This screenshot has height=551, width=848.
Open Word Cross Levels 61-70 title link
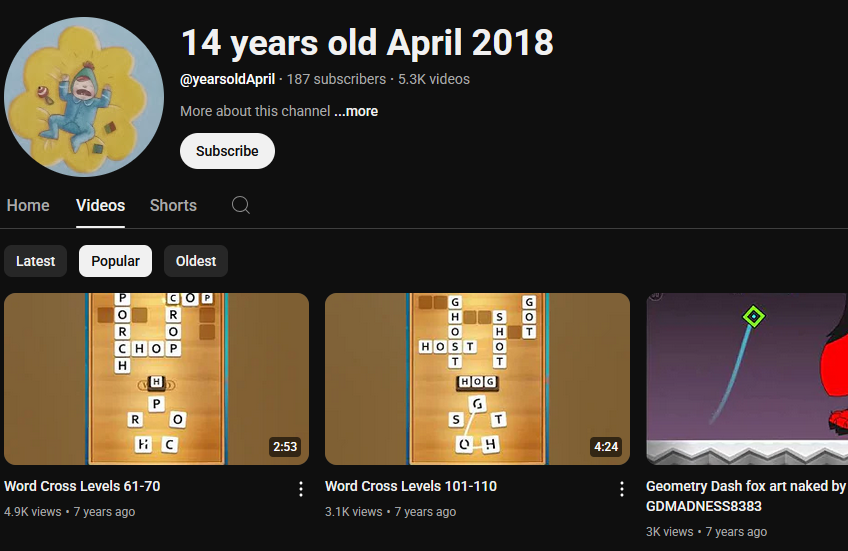tap(82, 486)
